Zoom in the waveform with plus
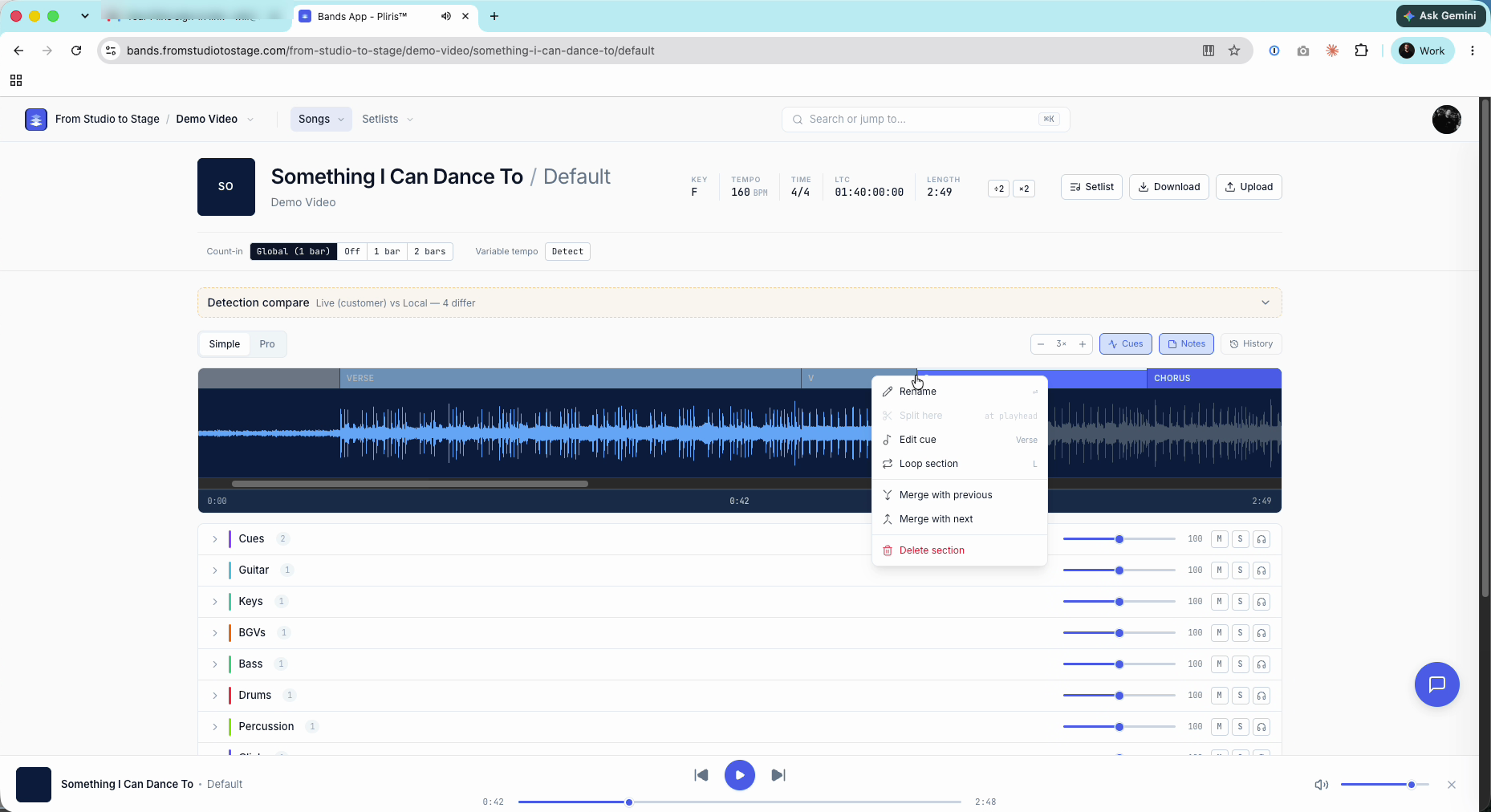1491x812 pixels. (1083, 344)
